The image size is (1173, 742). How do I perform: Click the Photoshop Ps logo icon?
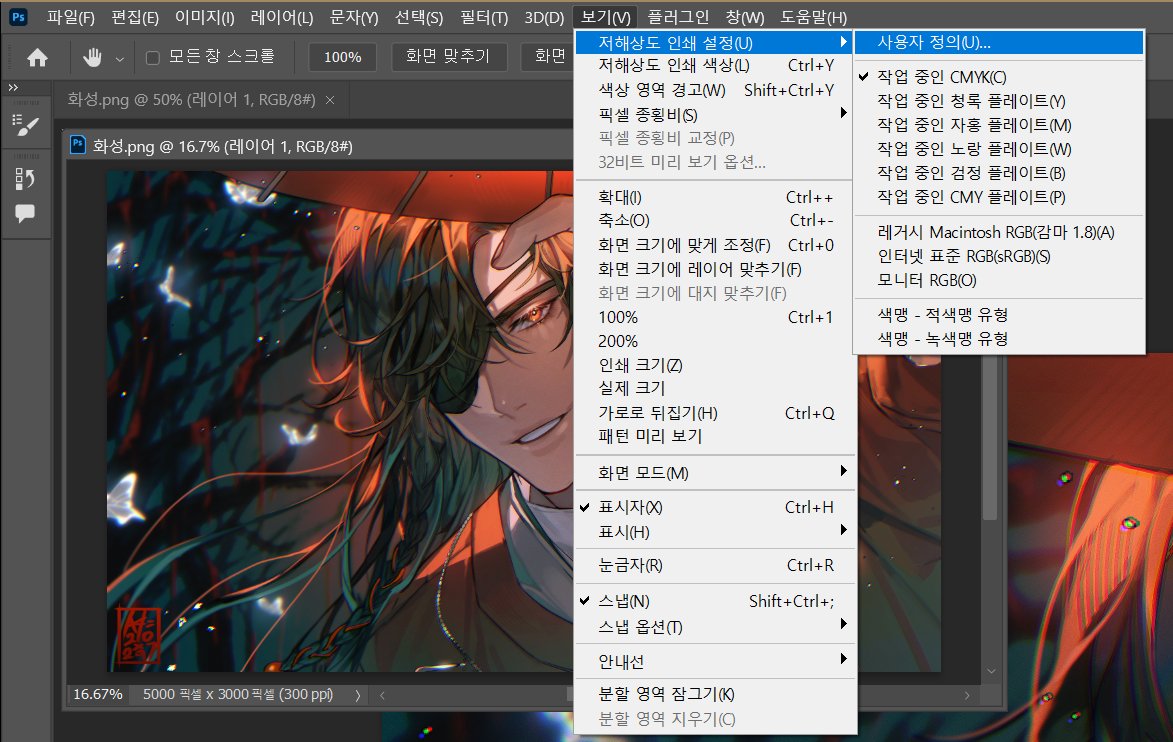[x=18, y=16]
